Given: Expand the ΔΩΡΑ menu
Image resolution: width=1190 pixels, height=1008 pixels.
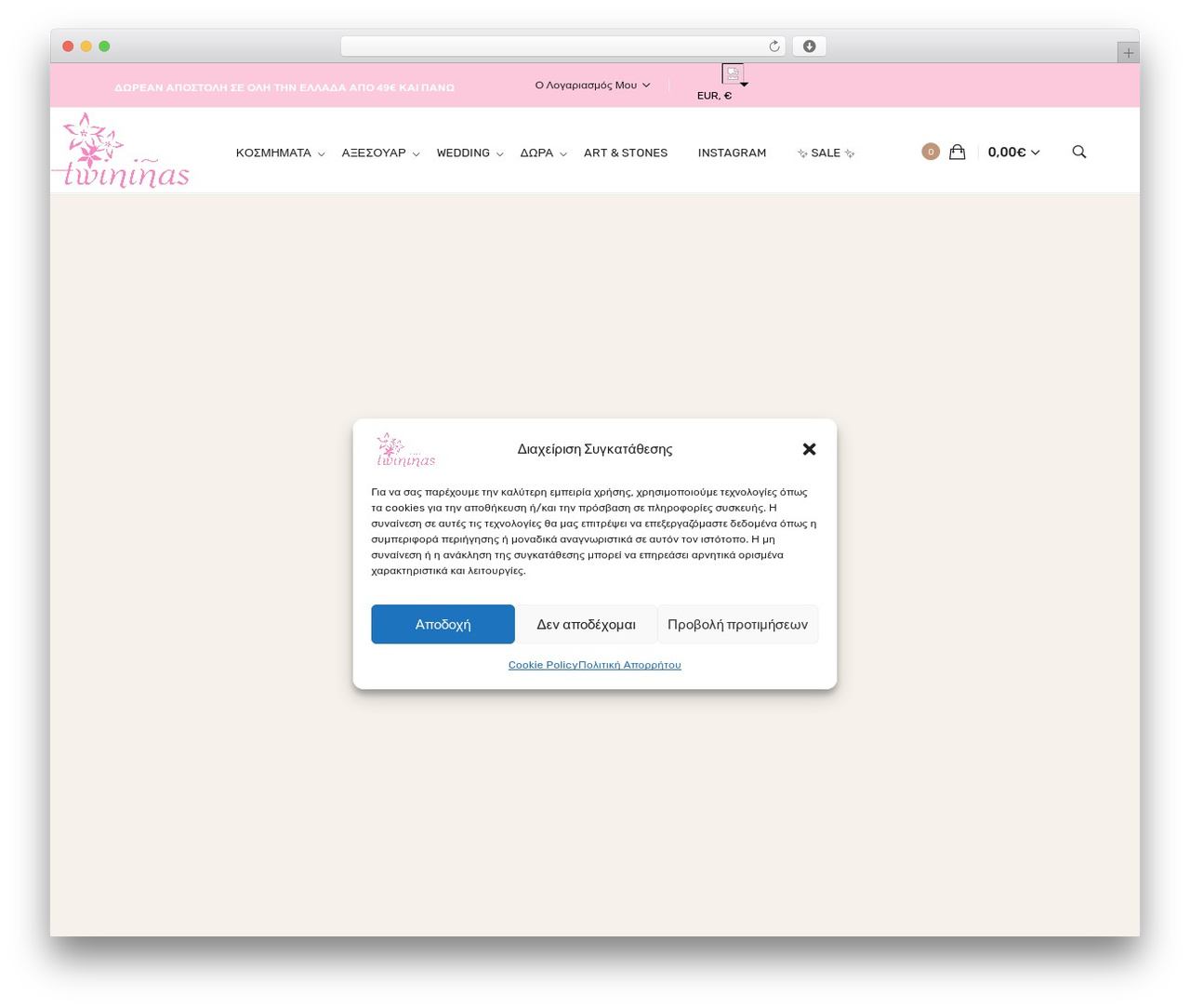Looking at the screenshot, I should (x=543, y=153).
